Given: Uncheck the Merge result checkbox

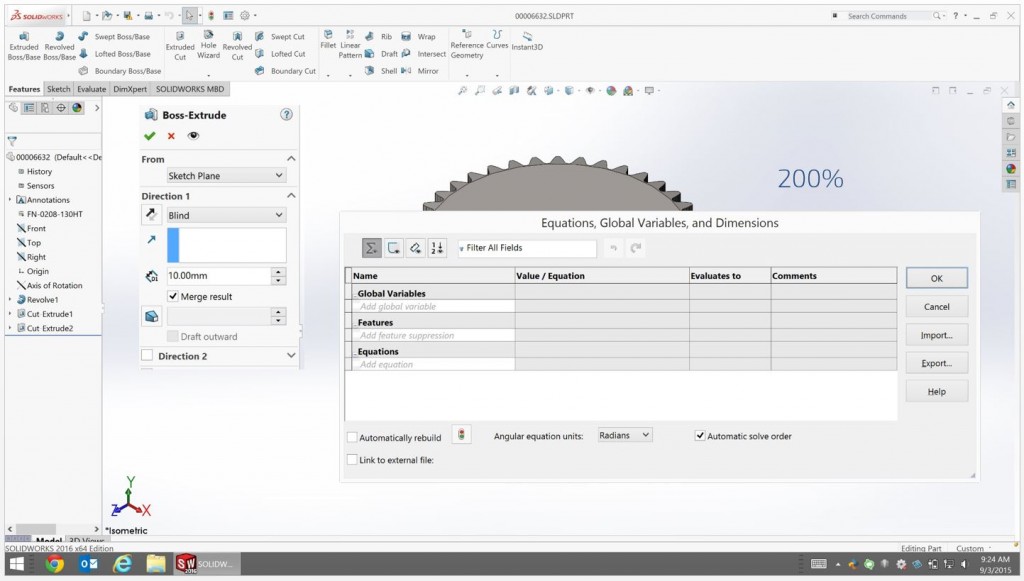Looking at the screenshot, I should [x=173, y=297].
